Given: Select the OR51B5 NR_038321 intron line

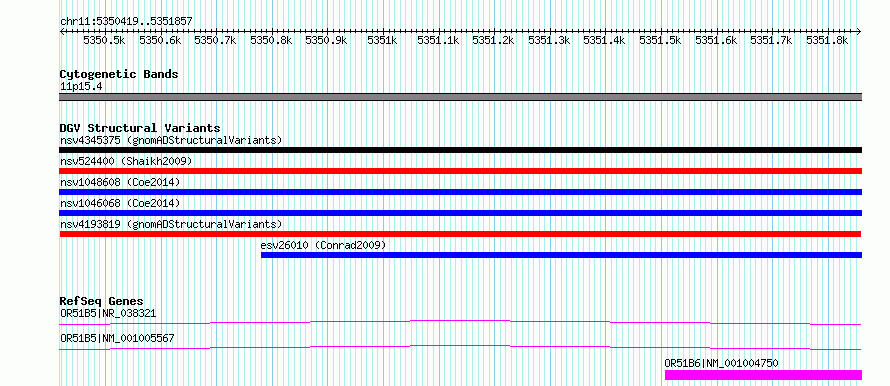Looking at the screenshot, I should coord(460,322).
